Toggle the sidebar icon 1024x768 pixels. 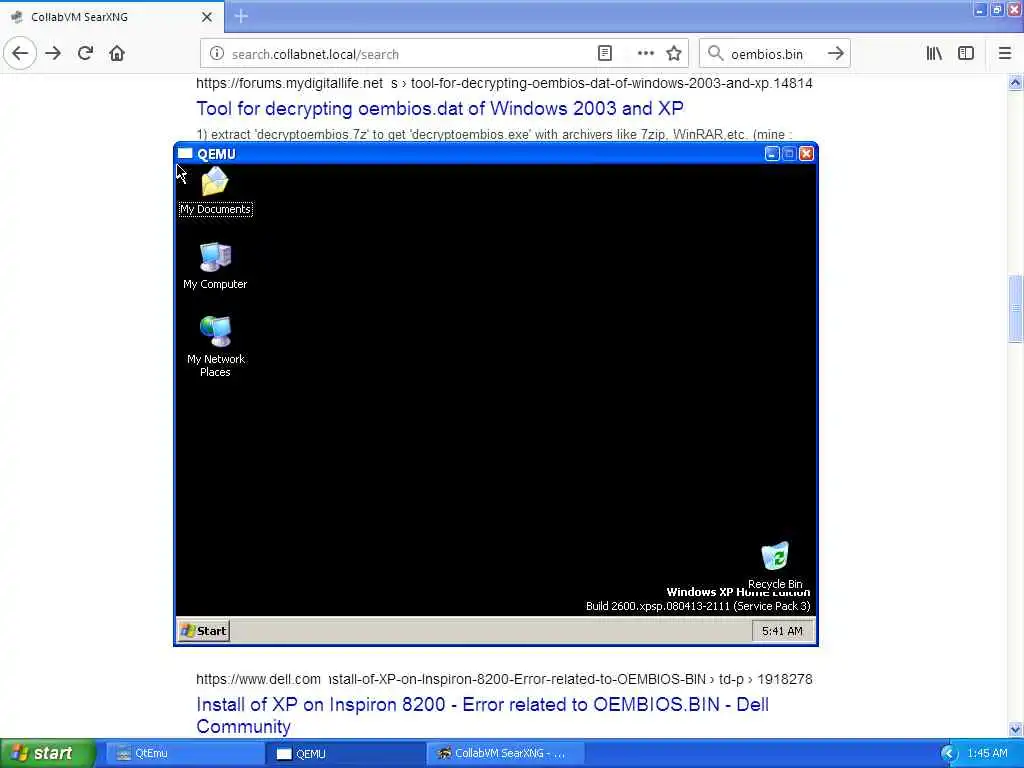(966, 54)
